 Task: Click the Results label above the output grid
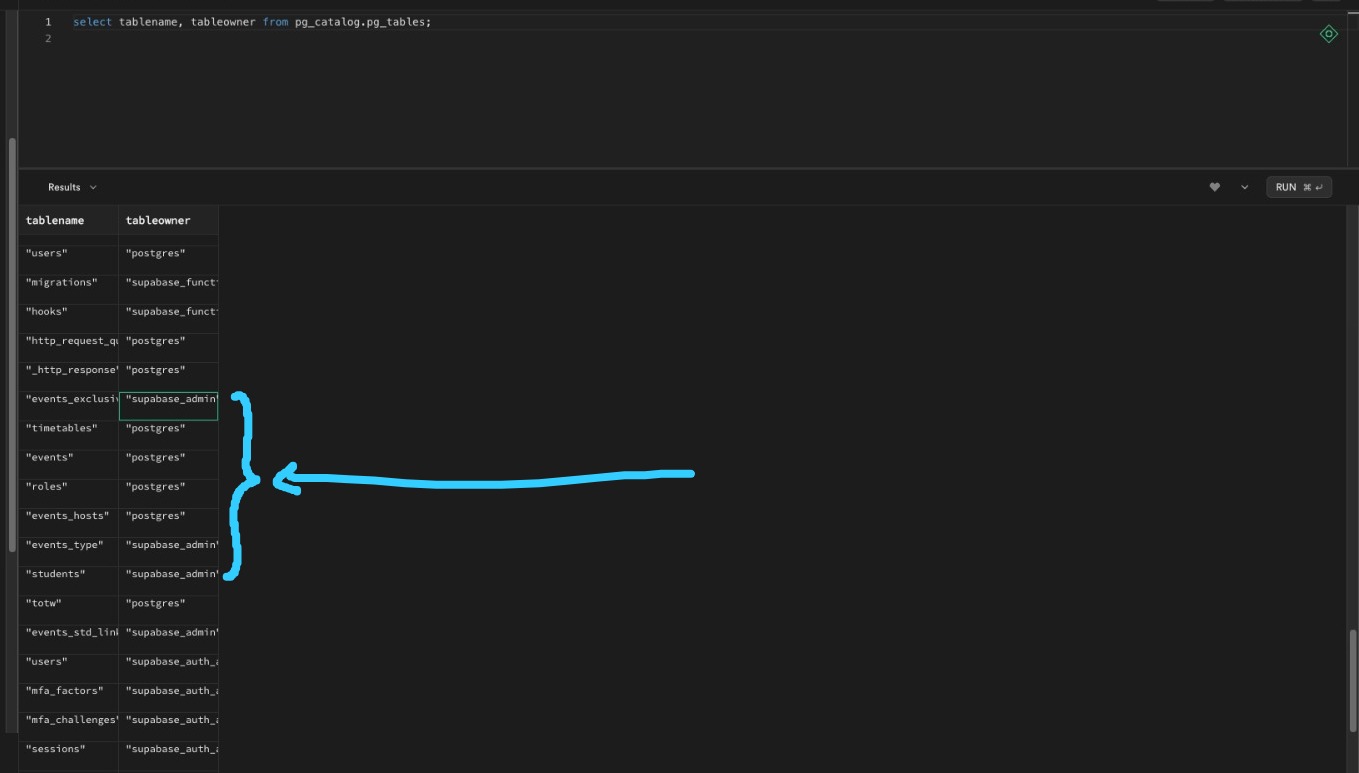coord(64,187)
